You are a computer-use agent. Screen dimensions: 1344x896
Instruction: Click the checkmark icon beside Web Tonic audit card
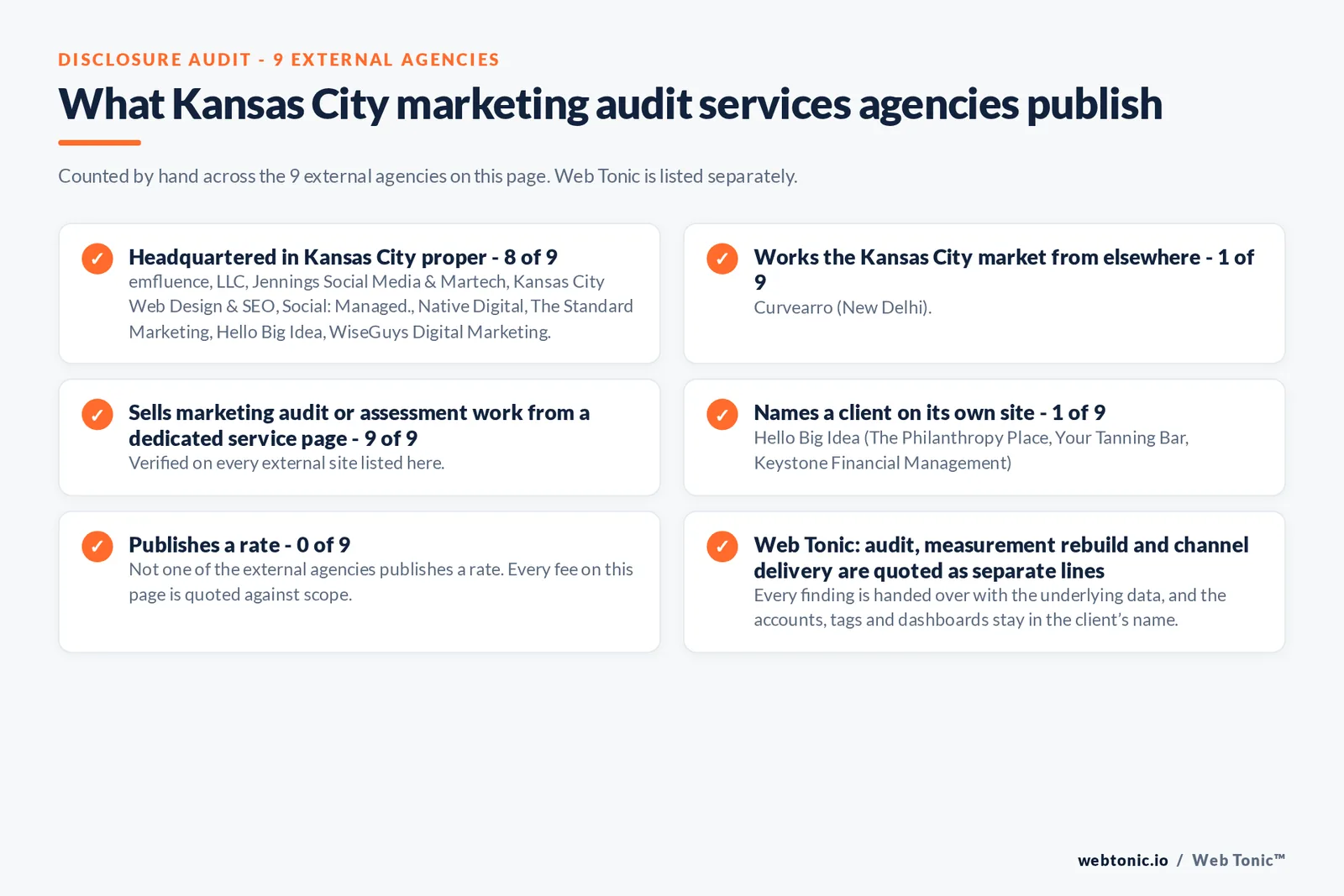click(722, 547)
